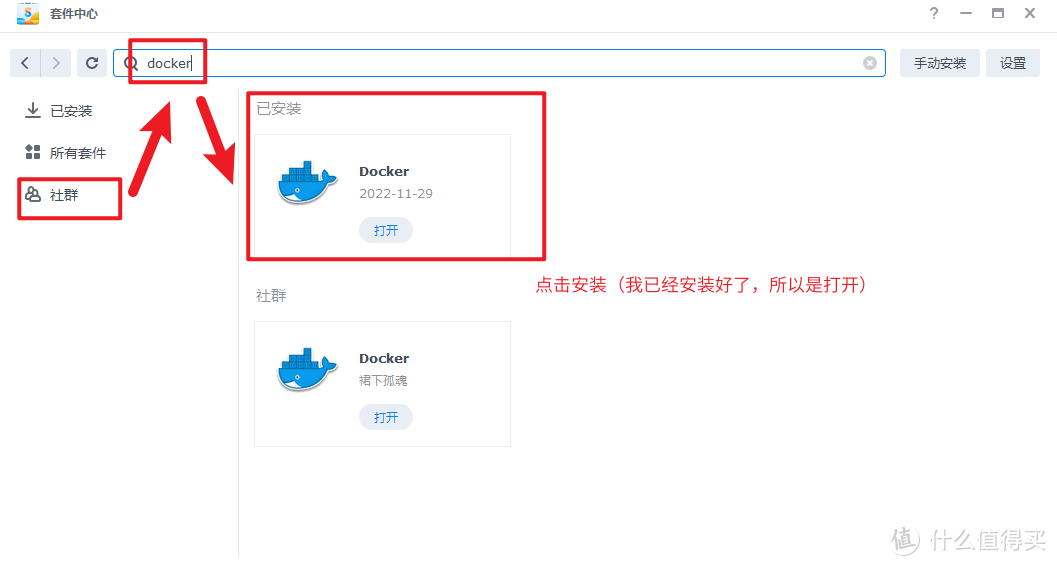
Task: Click the Docker title above 2022-11-29
Action: coord(384,171)
